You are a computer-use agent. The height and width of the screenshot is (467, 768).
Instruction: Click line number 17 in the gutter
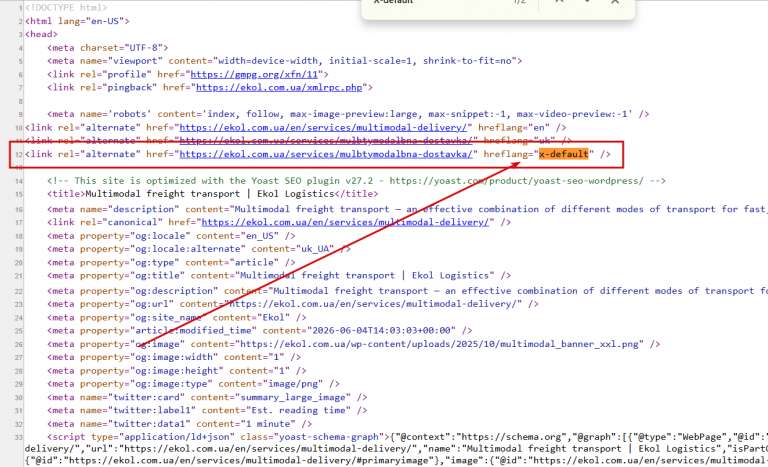tap(19, 223)
